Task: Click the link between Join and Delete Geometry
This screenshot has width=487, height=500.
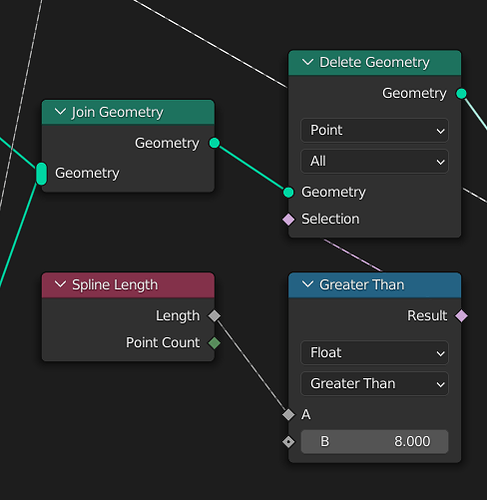Action: point(251,168)
